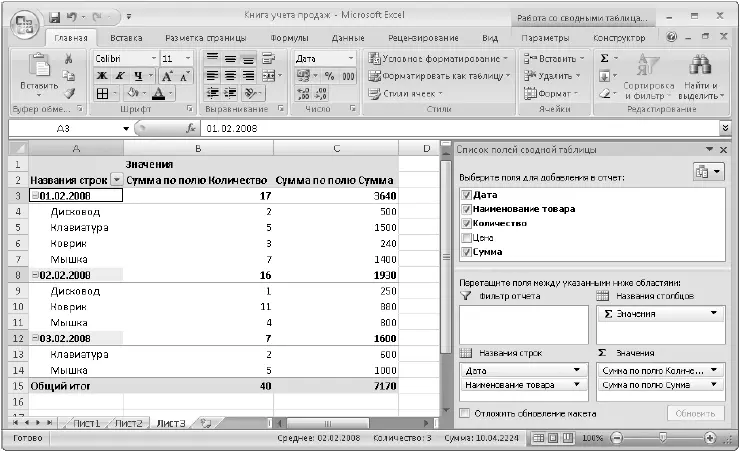
Task: Decrease the font size
Action: [184, 76]
